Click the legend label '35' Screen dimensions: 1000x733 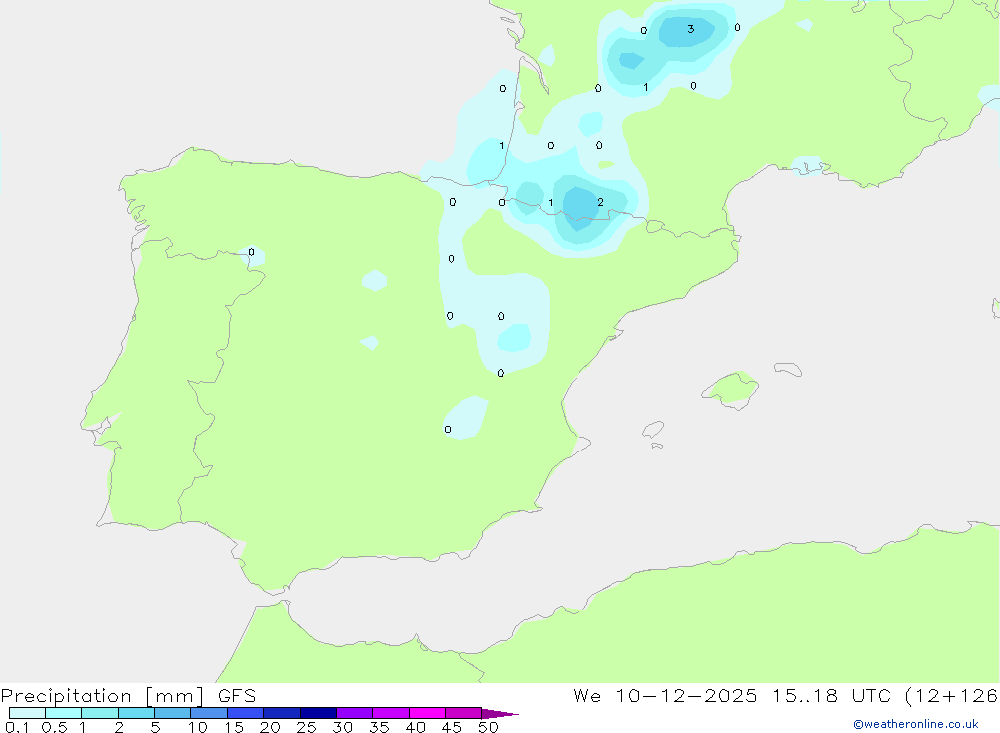point(379,727)
